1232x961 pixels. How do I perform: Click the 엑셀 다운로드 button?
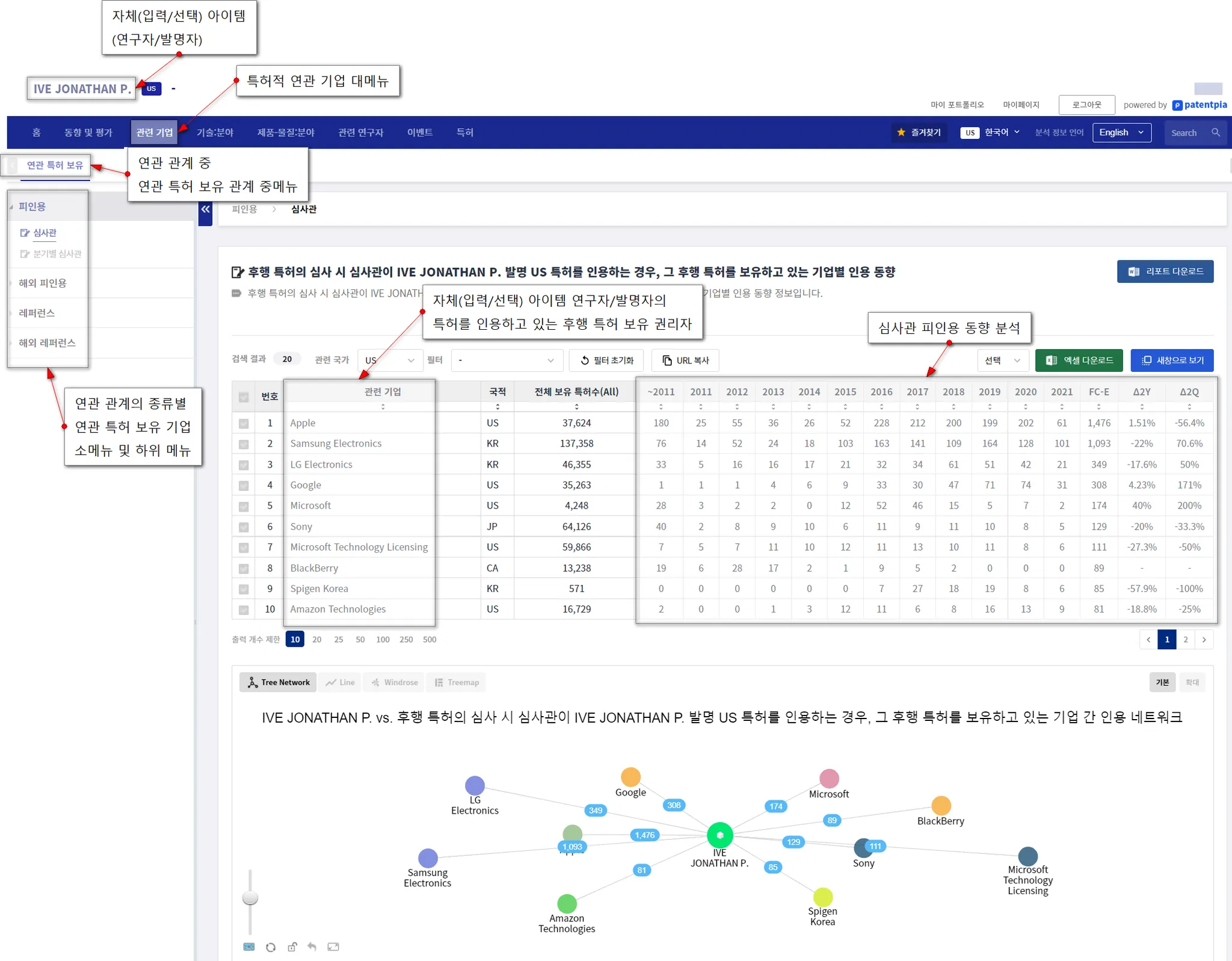tap(1079, 360)
